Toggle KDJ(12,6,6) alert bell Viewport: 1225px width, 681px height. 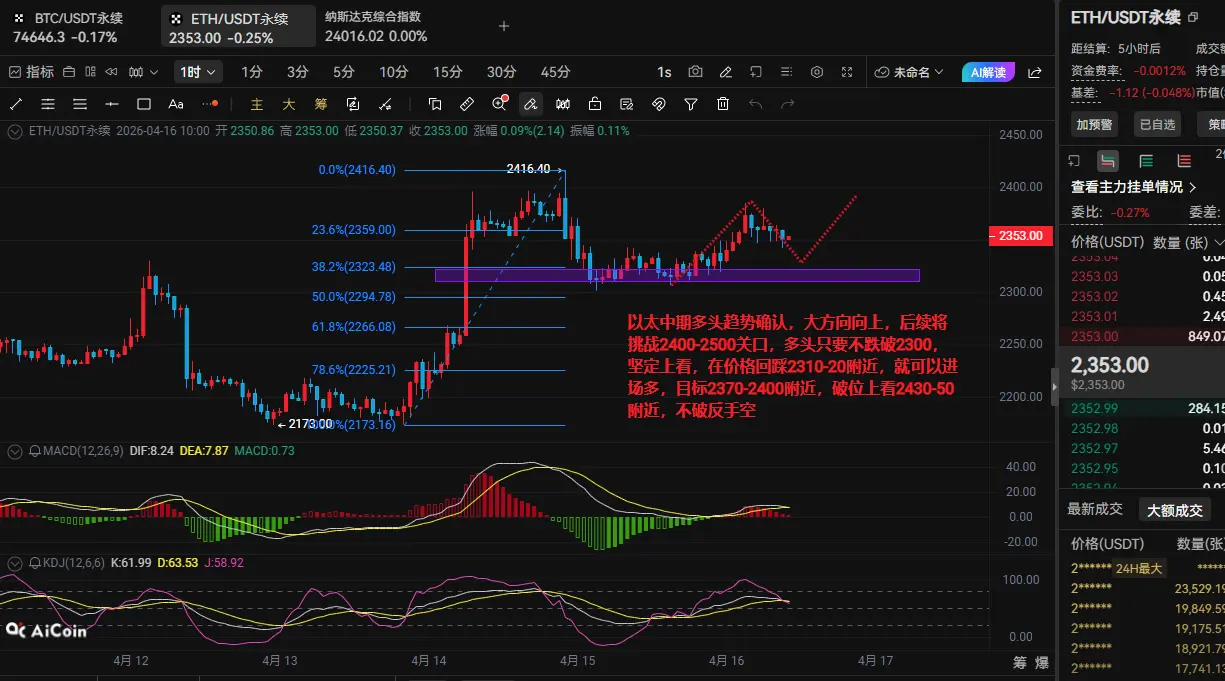36,563
